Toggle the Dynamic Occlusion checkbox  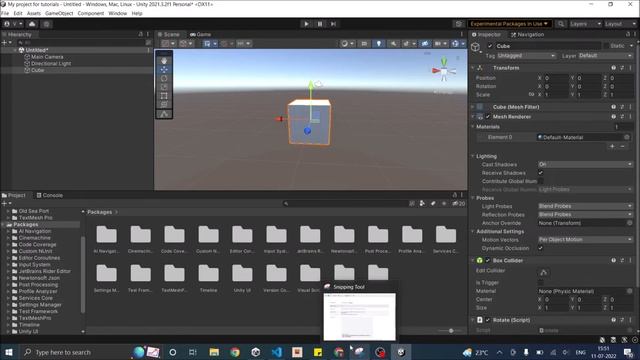[540, 248]
